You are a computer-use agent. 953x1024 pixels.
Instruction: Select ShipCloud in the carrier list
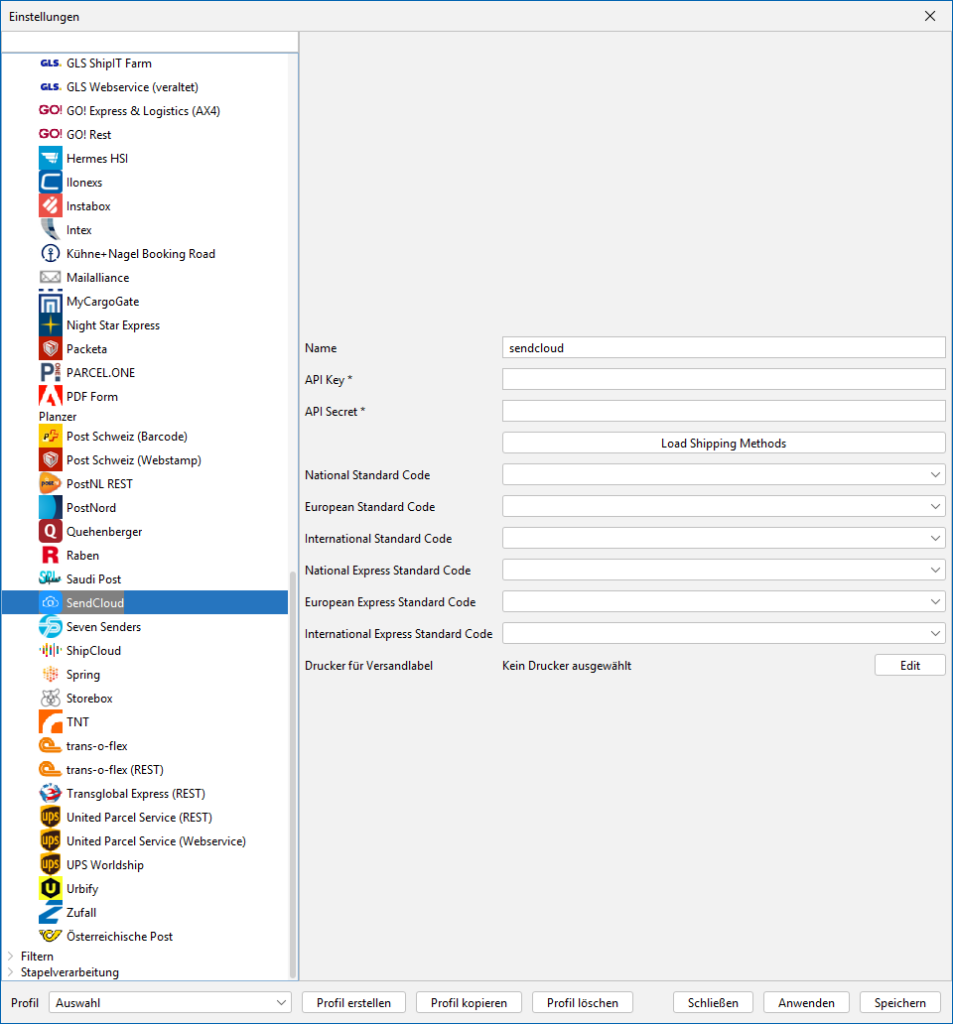[93, 650]
